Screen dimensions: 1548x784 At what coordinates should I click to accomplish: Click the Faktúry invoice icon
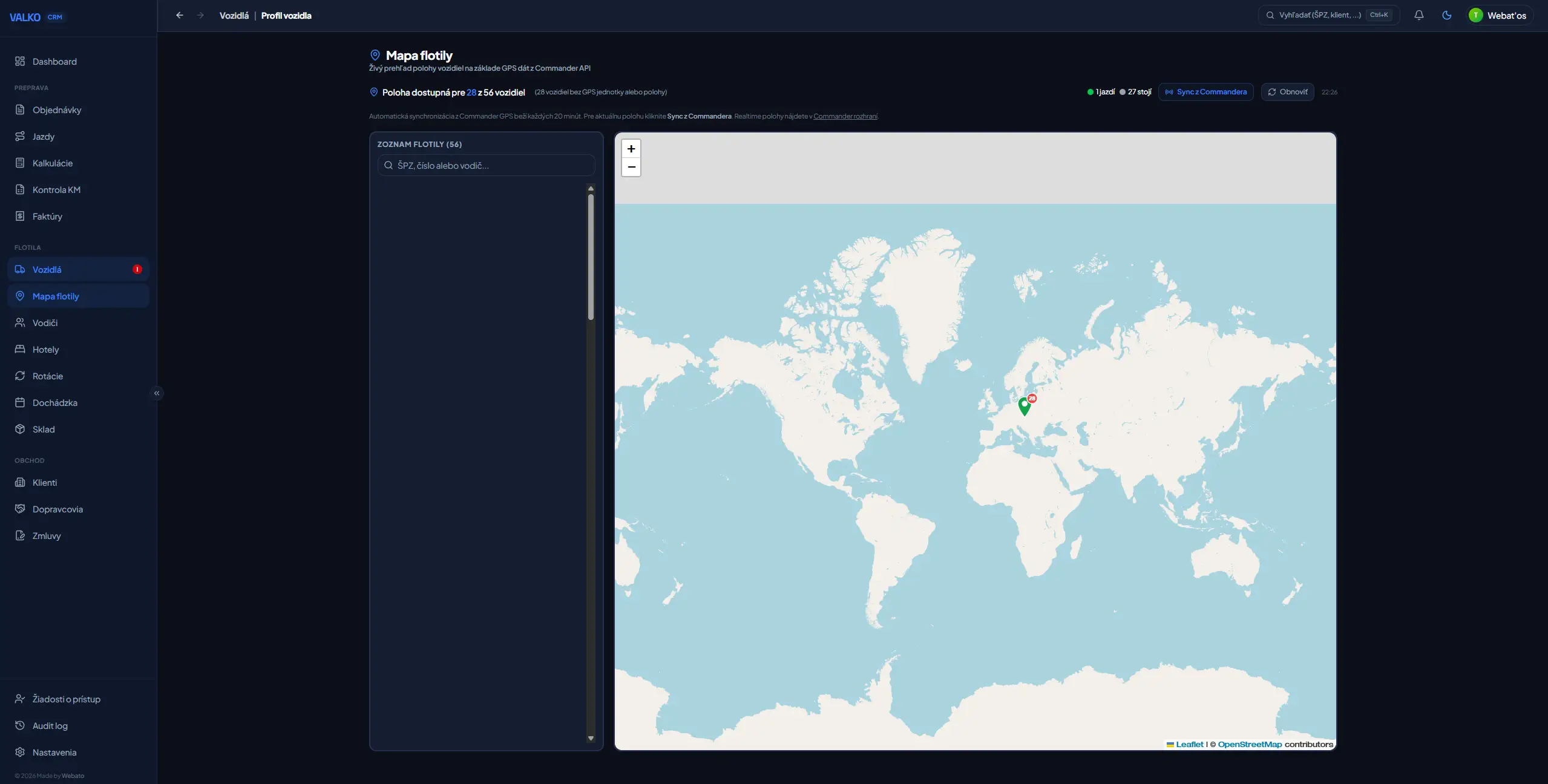(20, 217)
